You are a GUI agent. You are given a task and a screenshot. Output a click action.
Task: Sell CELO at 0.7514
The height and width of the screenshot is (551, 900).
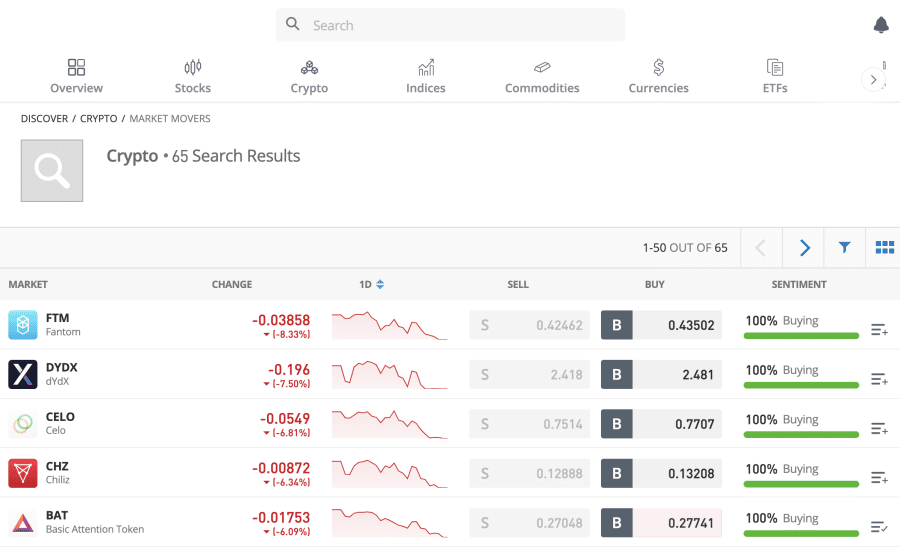point(529,424)
